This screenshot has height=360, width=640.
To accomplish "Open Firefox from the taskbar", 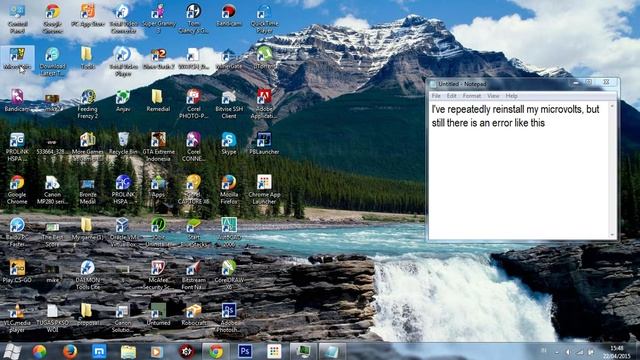I will (70, 351).
